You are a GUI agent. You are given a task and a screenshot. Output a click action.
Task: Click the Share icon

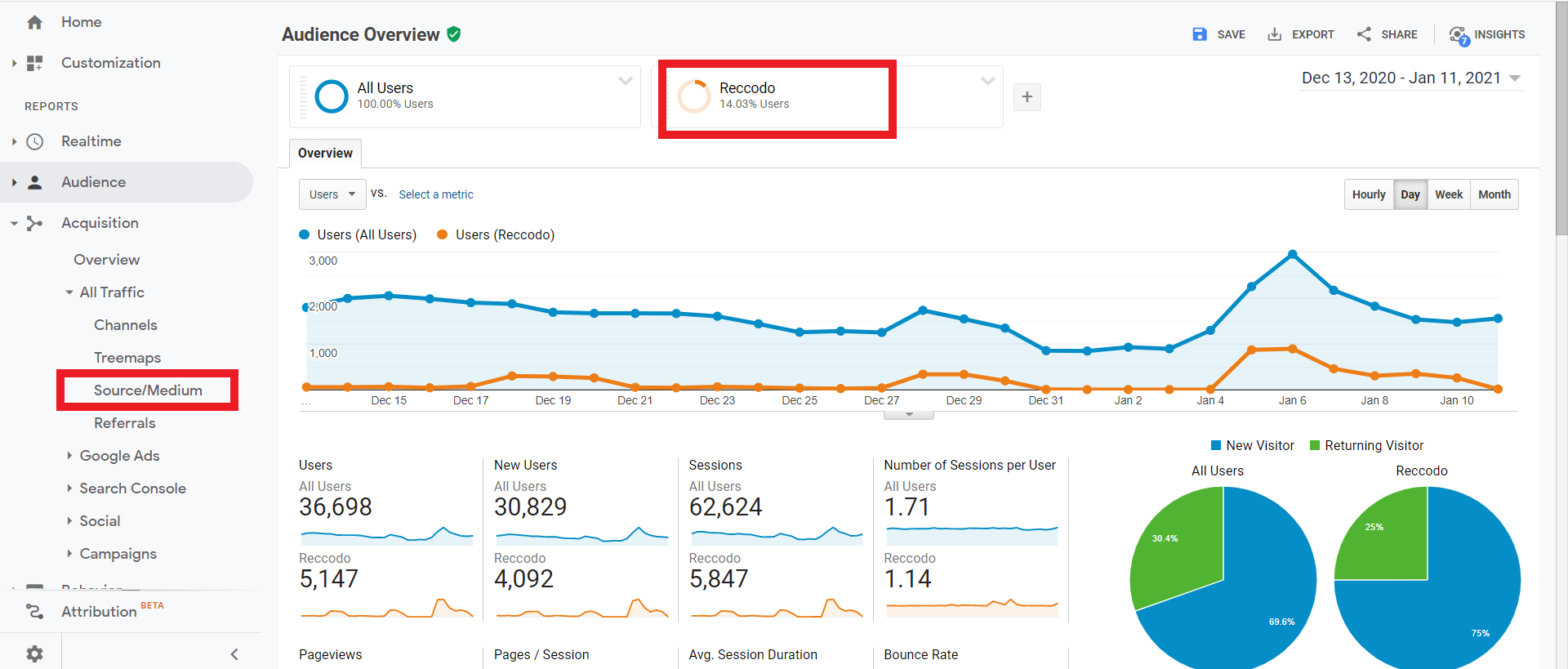point(1364,34)
